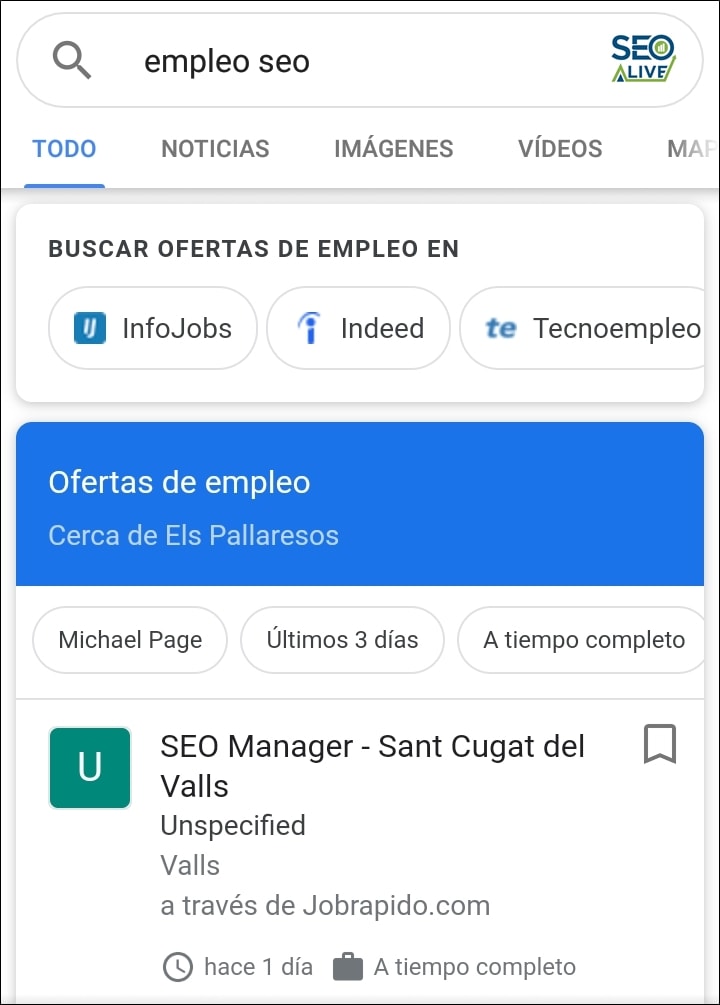The width and height of the screenshot is (720, 1005).
Task: Click the briefcase icon beside 'A tiempo completo'
Action: click(x=349, y=966)
